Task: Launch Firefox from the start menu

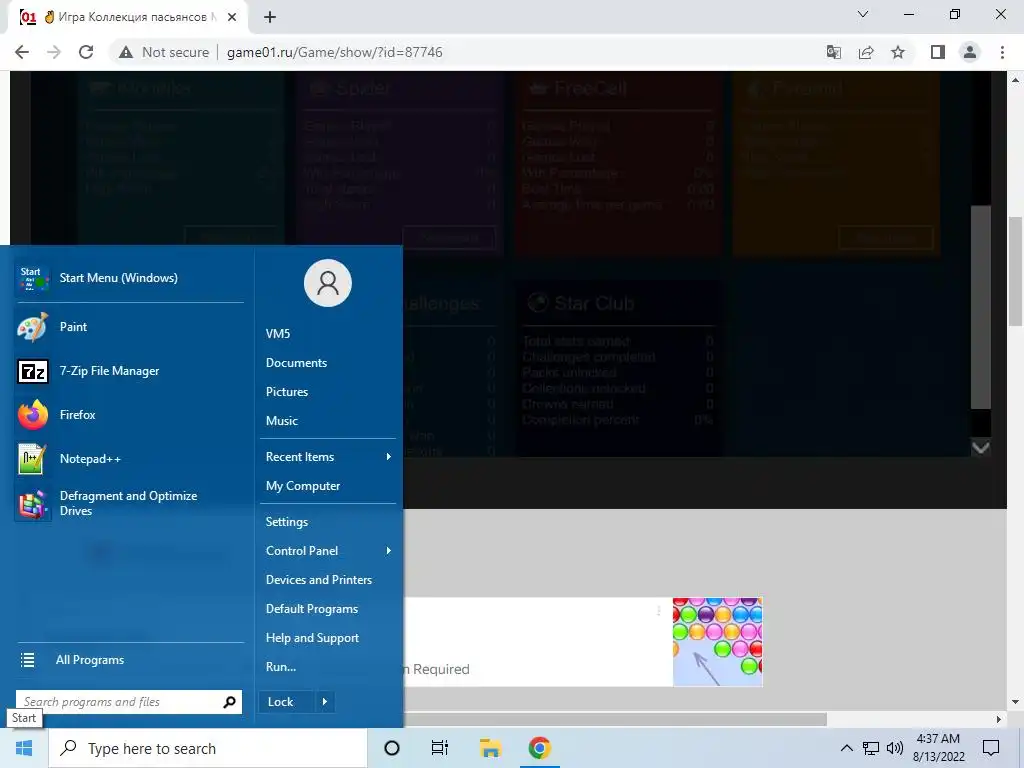Action: tap(129, 415)
